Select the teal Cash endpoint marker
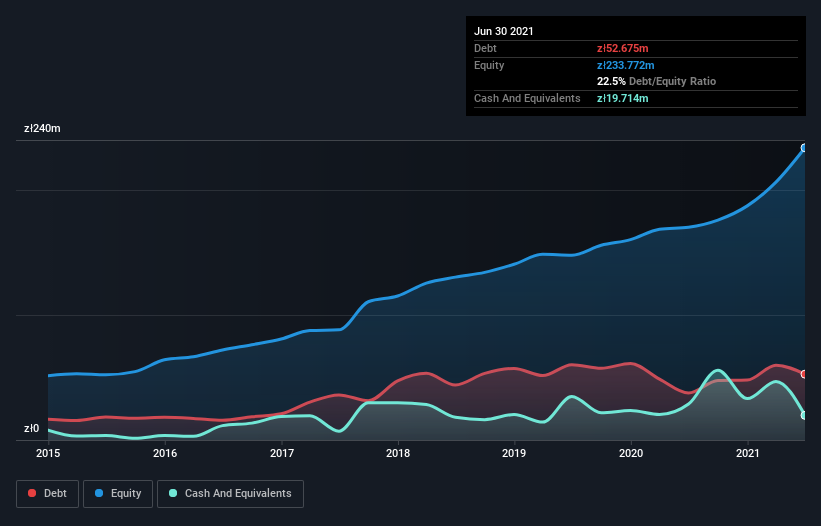The width and height of the screenshot is (821, 526). (804, 415)
